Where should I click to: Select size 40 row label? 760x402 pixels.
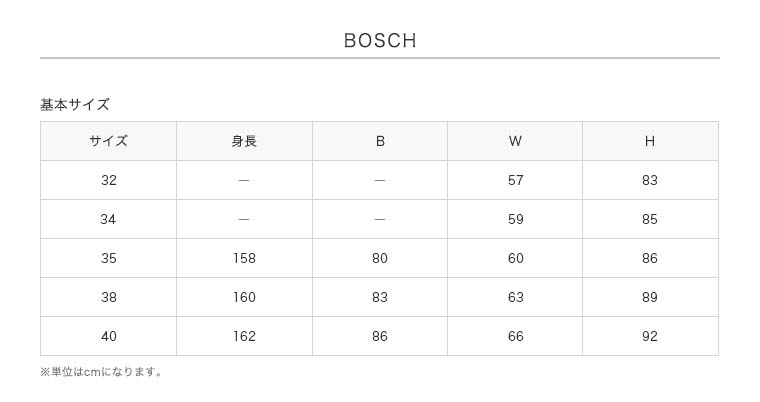tap(108, 336)
